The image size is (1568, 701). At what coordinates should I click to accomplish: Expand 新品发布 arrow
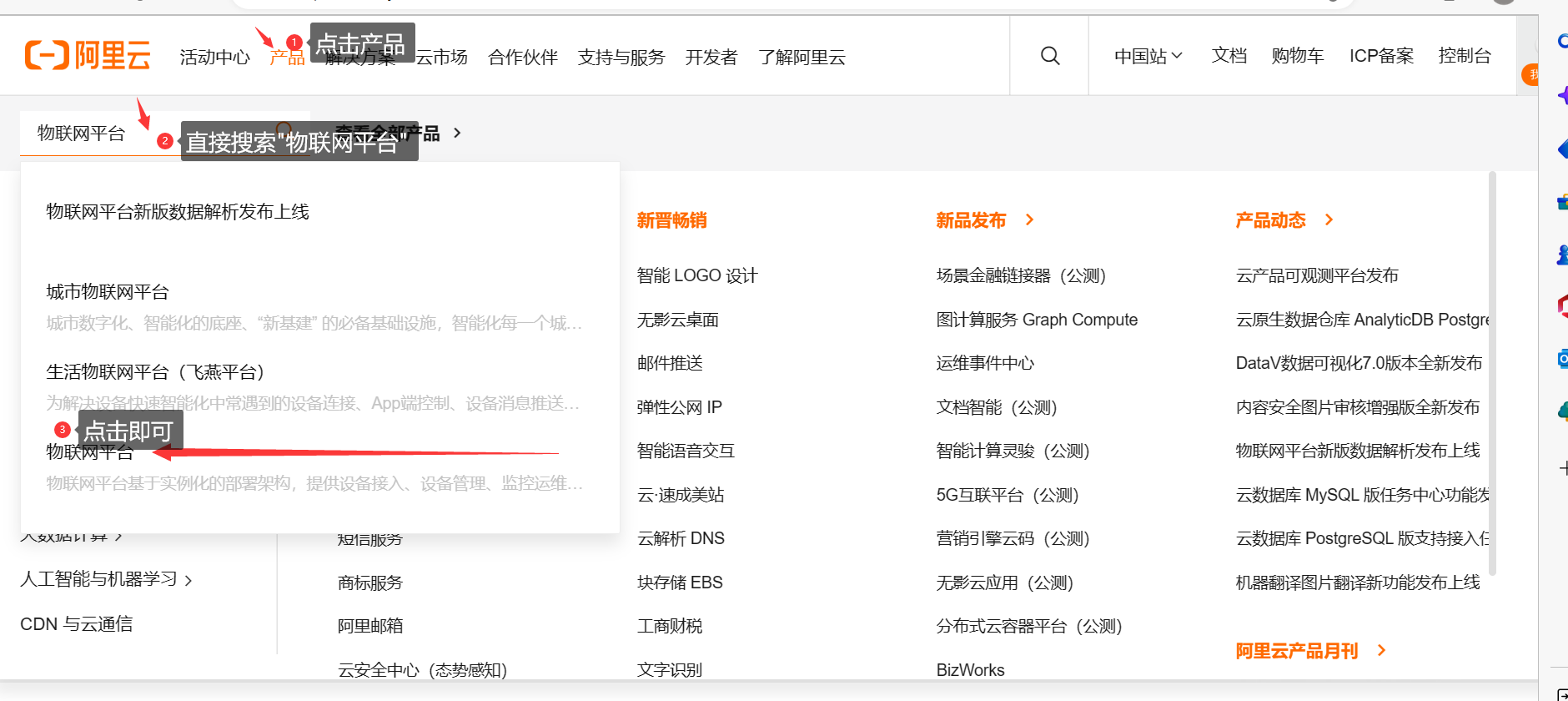tap(1029, 219)
